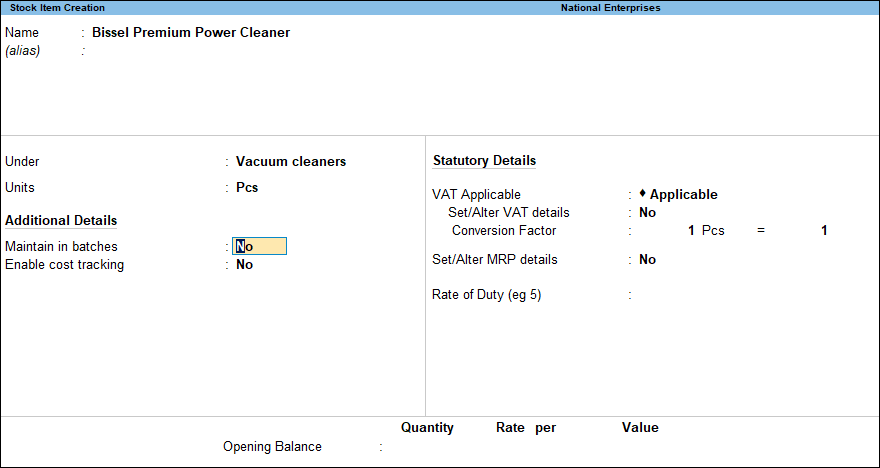Click the 'Units' label
The width and height of the screenshot is (880, 468).
tap(20, 187)
